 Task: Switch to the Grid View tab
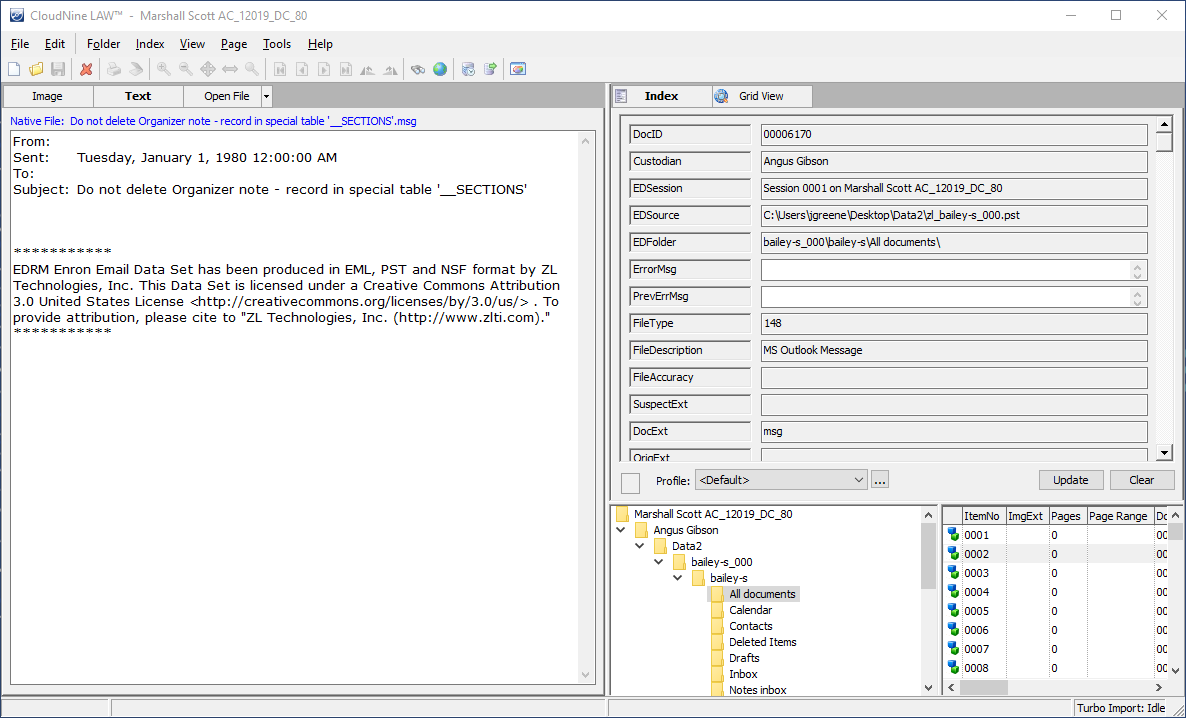(x=760, y=96)
